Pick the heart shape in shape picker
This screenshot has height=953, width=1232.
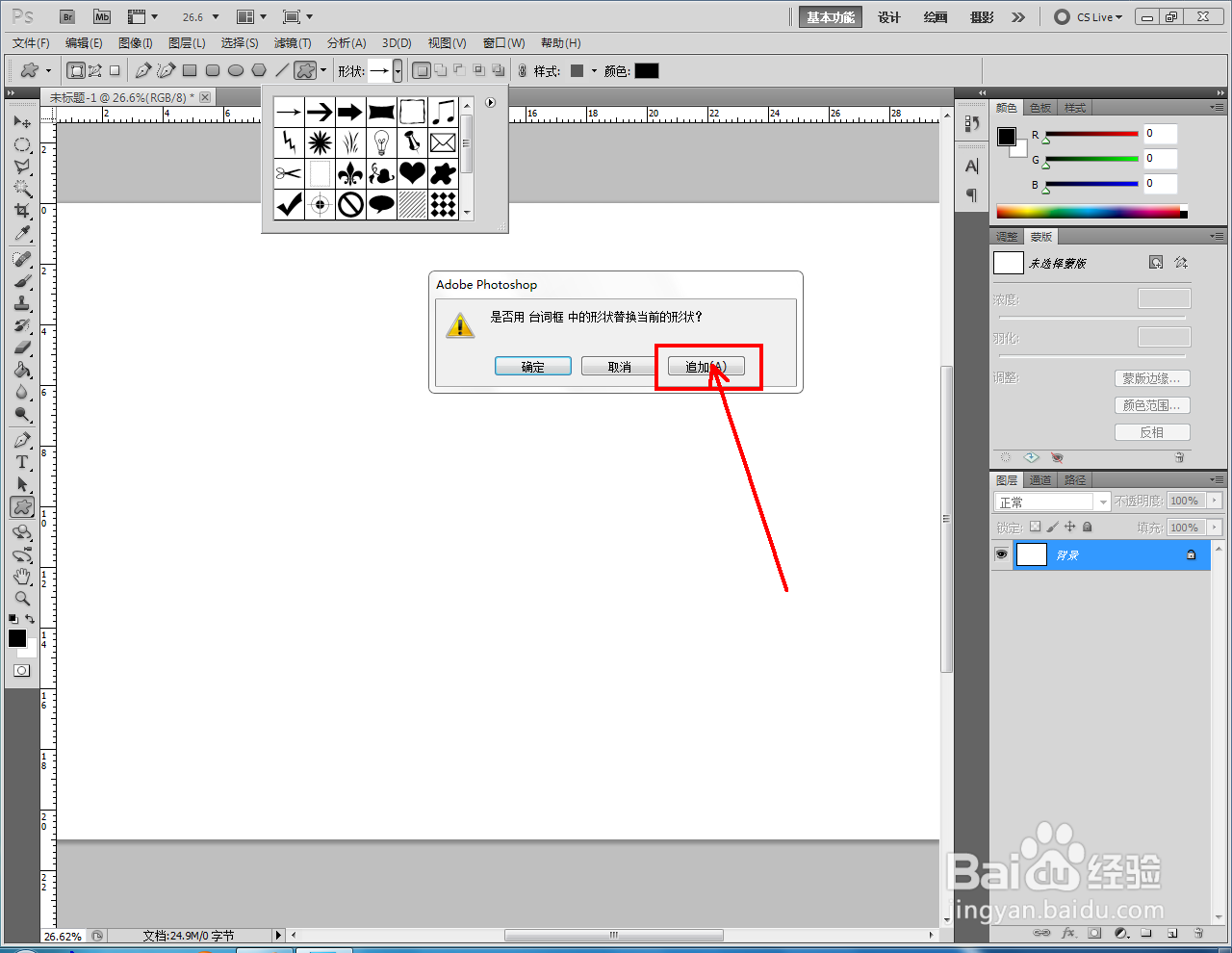[x=412, y=173]
